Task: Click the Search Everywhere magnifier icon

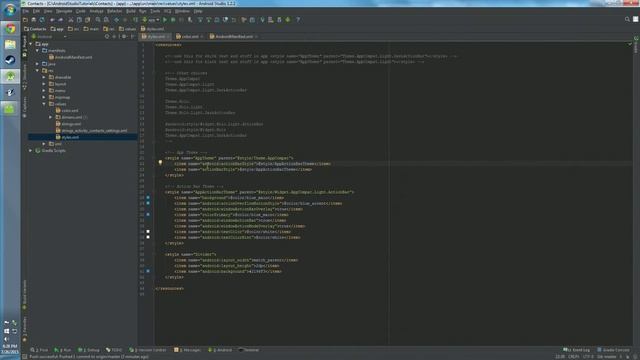Action: (627, 19)
